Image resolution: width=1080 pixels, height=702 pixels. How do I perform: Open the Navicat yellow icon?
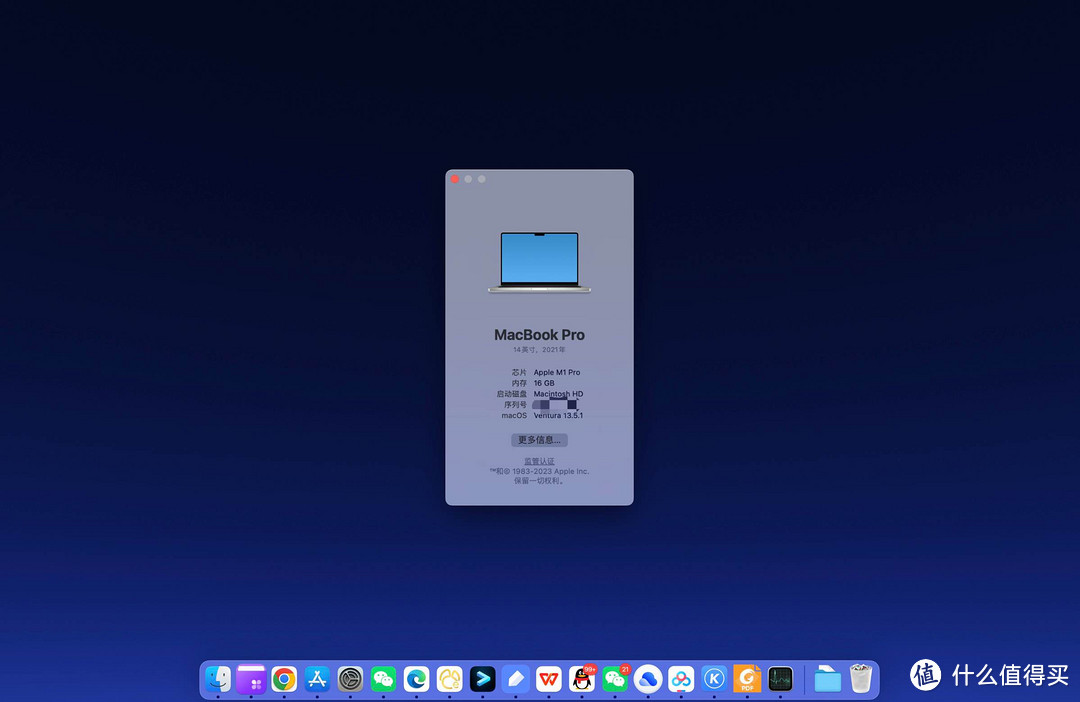point(450,679)
